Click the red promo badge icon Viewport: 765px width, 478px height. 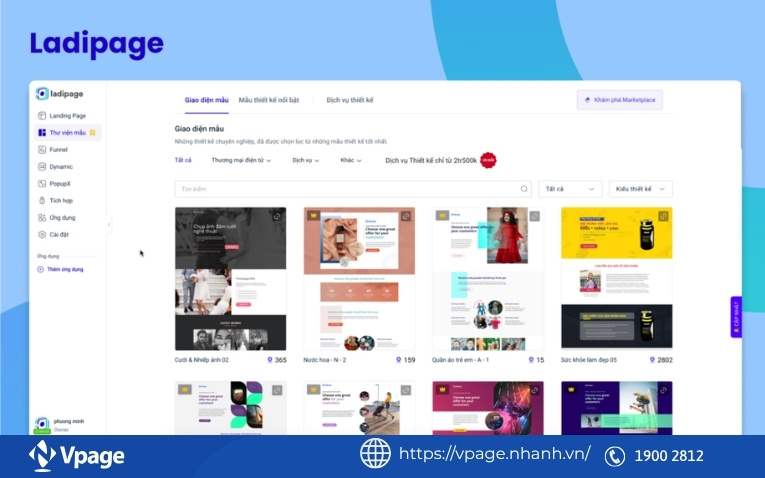pyautogui.click(x=488, y=160)
